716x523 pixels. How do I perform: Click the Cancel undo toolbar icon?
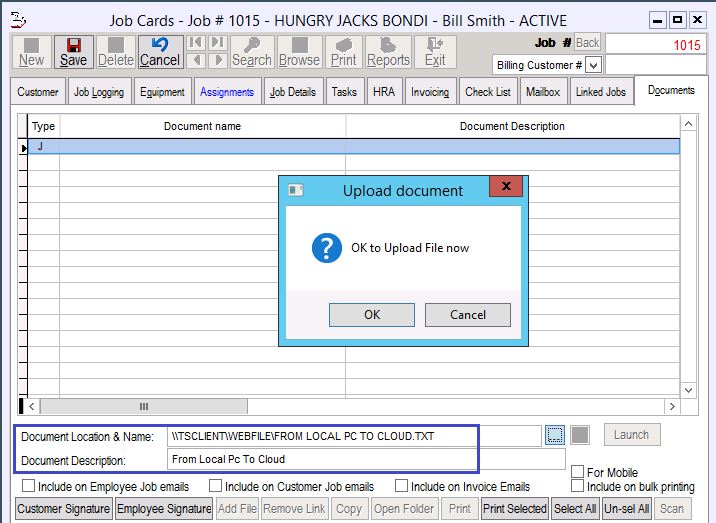[x=160, y=52]
